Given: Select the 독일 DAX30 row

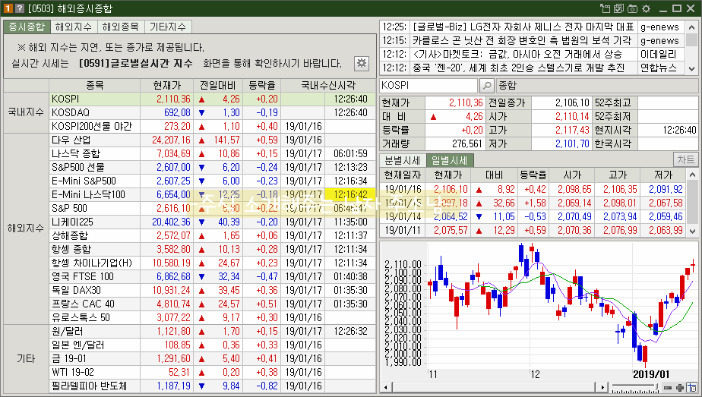Looking at the screenshot, I should 213,290.
